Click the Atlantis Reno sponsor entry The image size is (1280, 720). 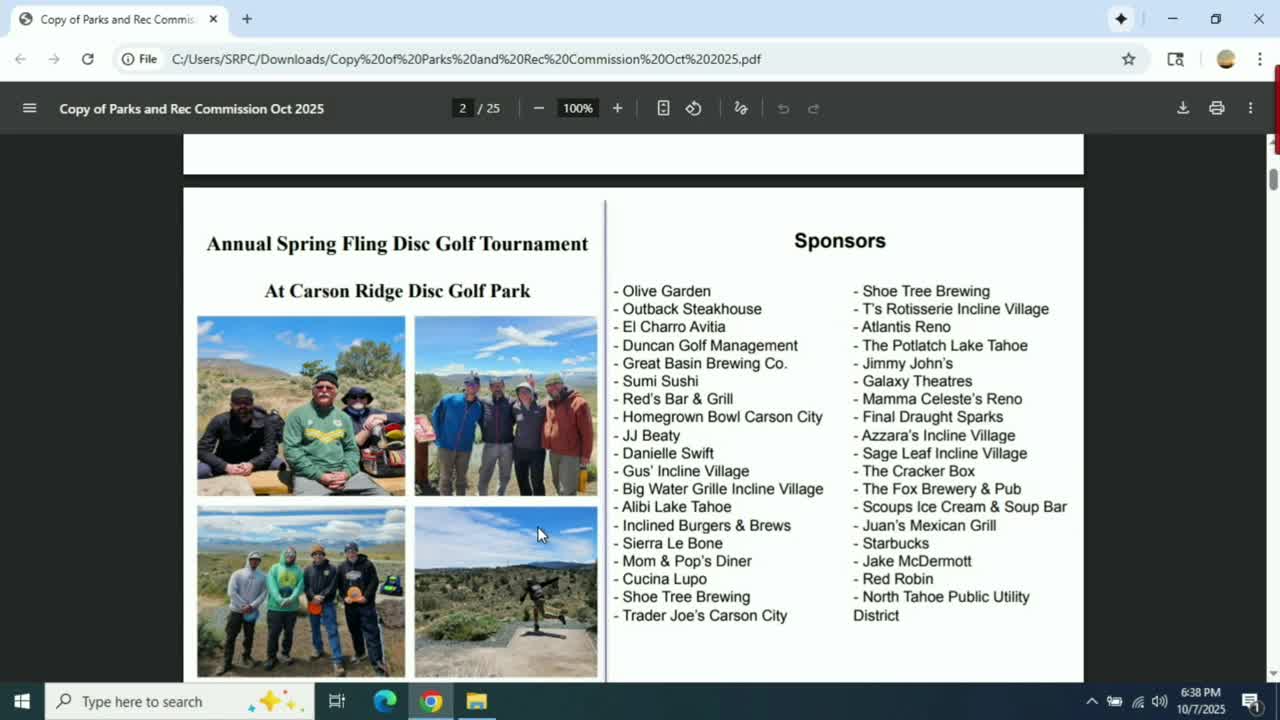[x=902, y=327]
